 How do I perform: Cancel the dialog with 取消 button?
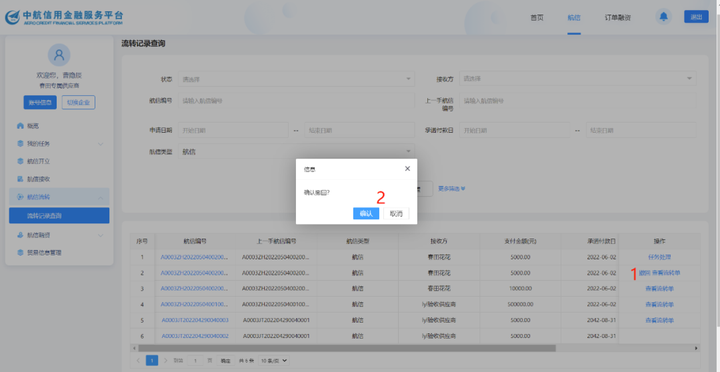pyautogui.click(x=396, y=214)
